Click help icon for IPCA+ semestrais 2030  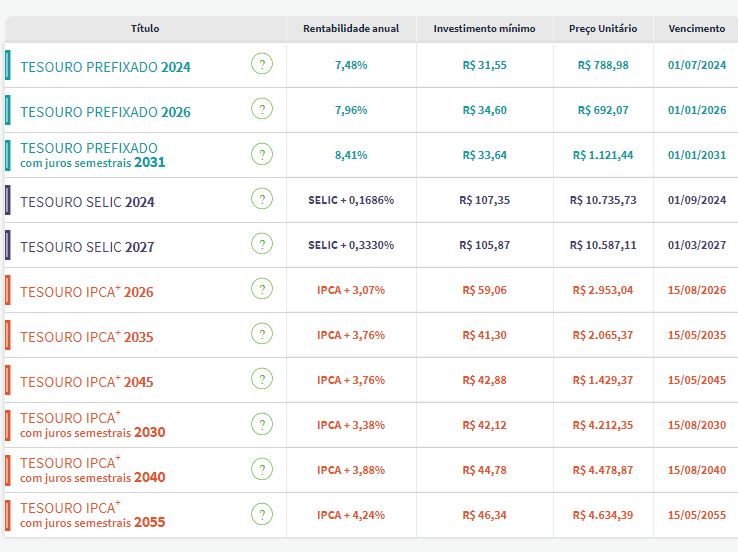tap(262, 424)
